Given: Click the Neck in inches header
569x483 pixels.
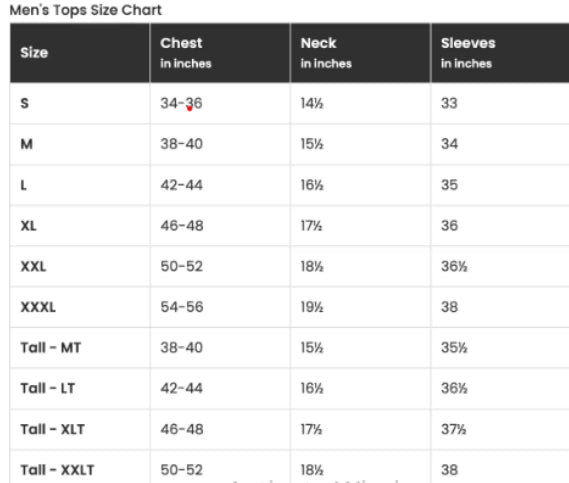Looking at the screenshot, I should [x=326, y=53].
